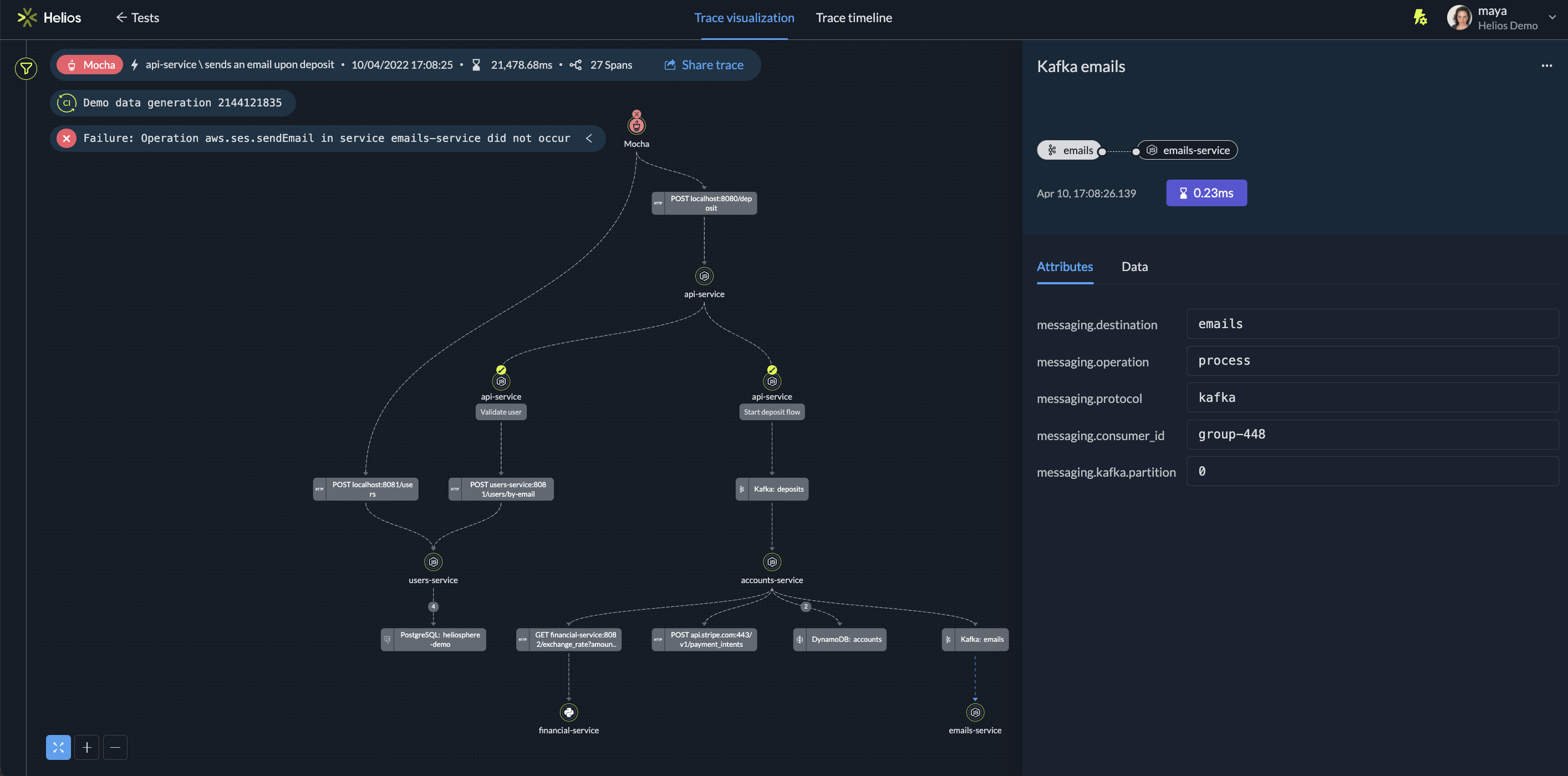
Task: Zoom in with the plus button
Action: (86, 747)
